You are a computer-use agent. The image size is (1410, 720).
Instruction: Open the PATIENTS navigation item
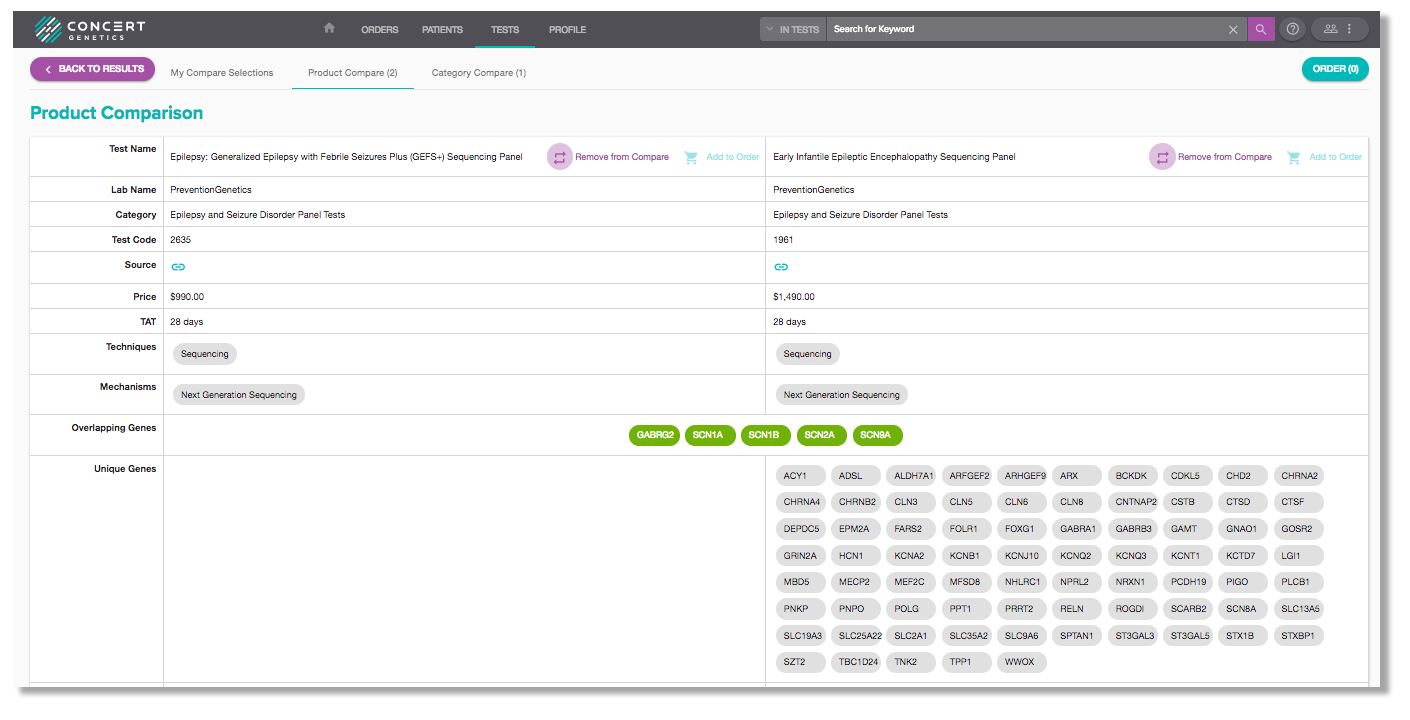click(442, 30)
